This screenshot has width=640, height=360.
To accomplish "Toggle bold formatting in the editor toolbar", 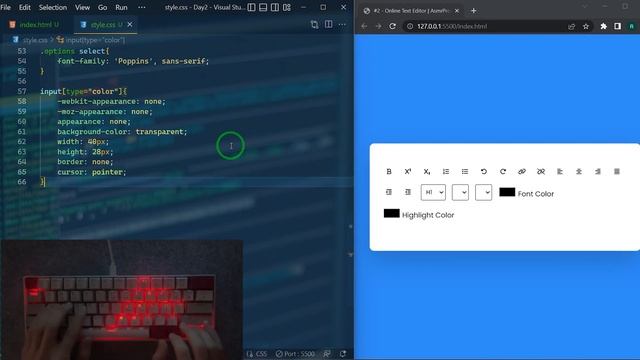I will click(389, 171).
